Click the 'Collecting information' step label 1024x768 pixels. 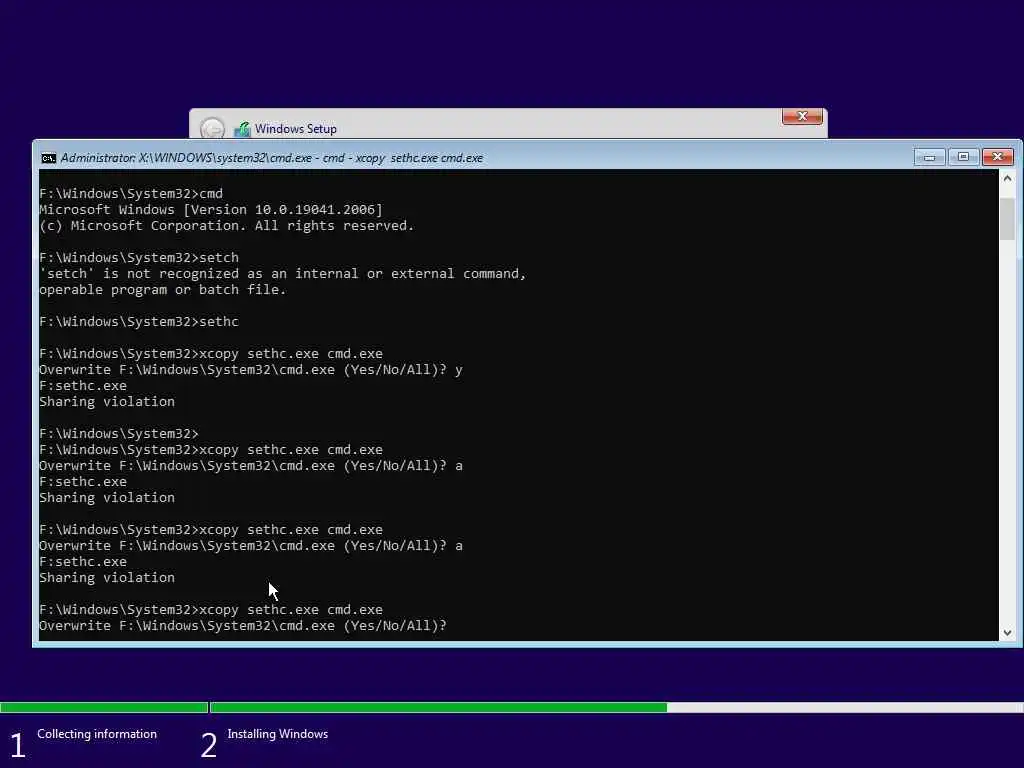click(x=97, y=734)
